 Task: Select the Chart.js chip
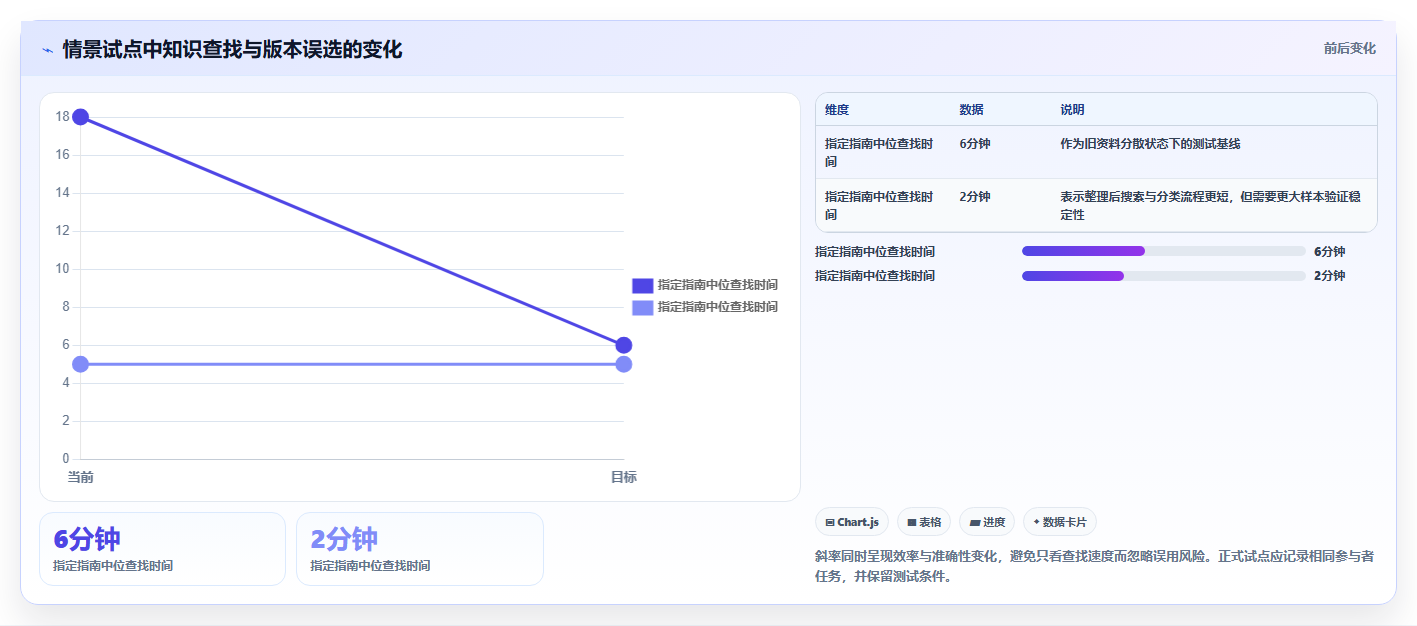(x=852, y=522)
